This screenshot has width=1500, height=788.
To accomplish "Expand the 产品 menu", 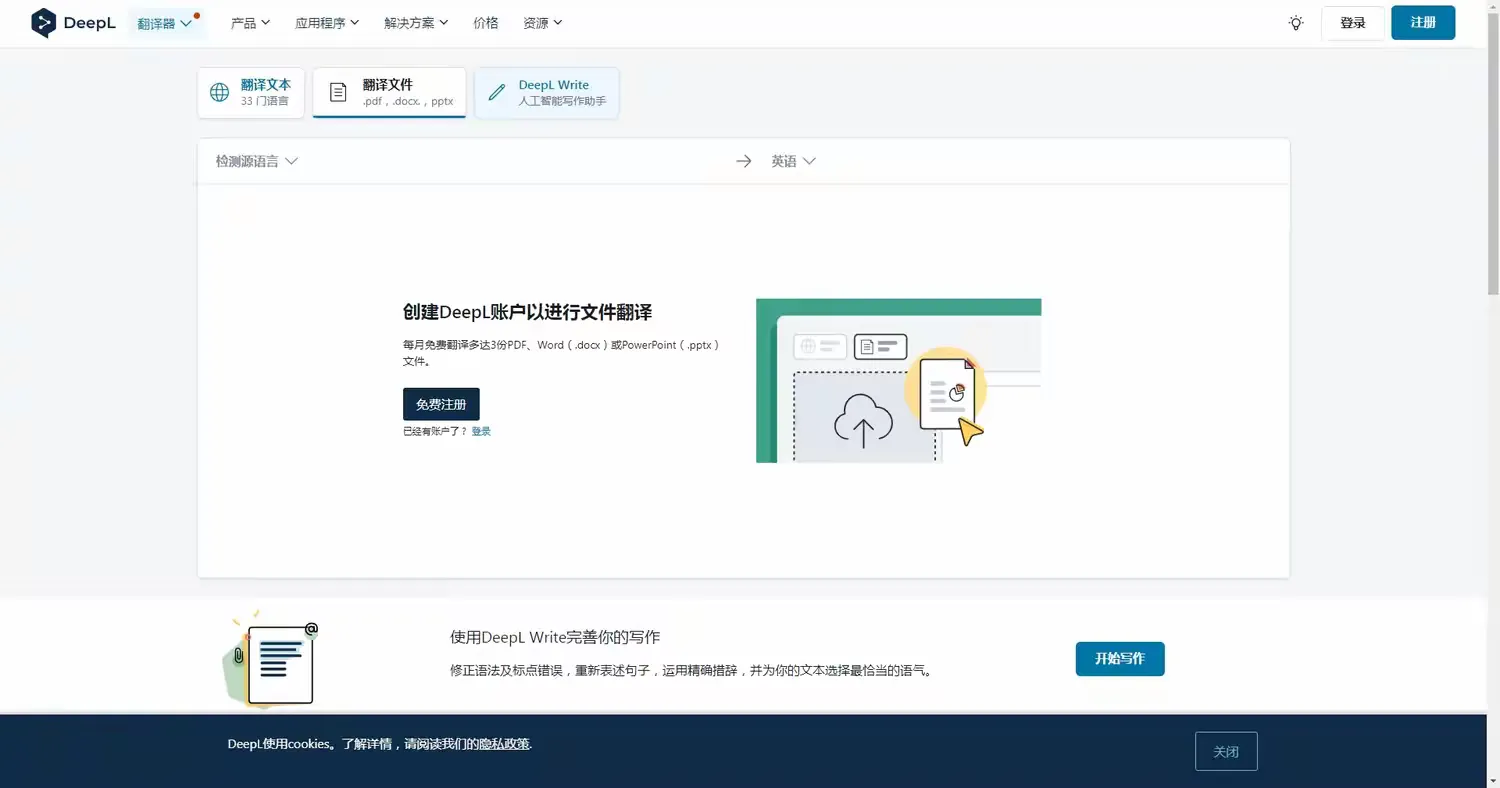I will [x=250, y=23].
